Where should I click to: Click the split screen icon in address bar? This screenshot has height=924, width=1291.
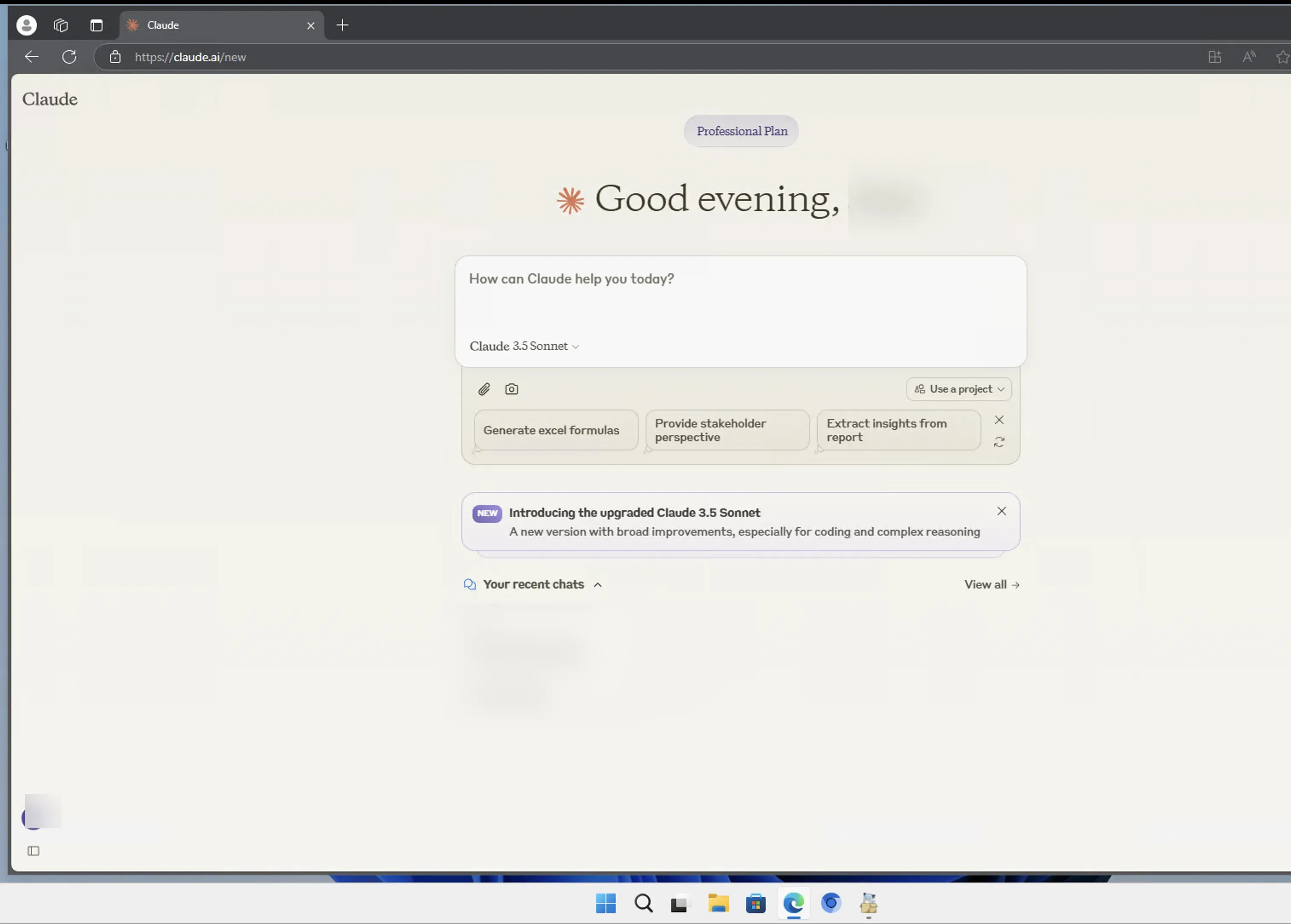click(1215, 57)
